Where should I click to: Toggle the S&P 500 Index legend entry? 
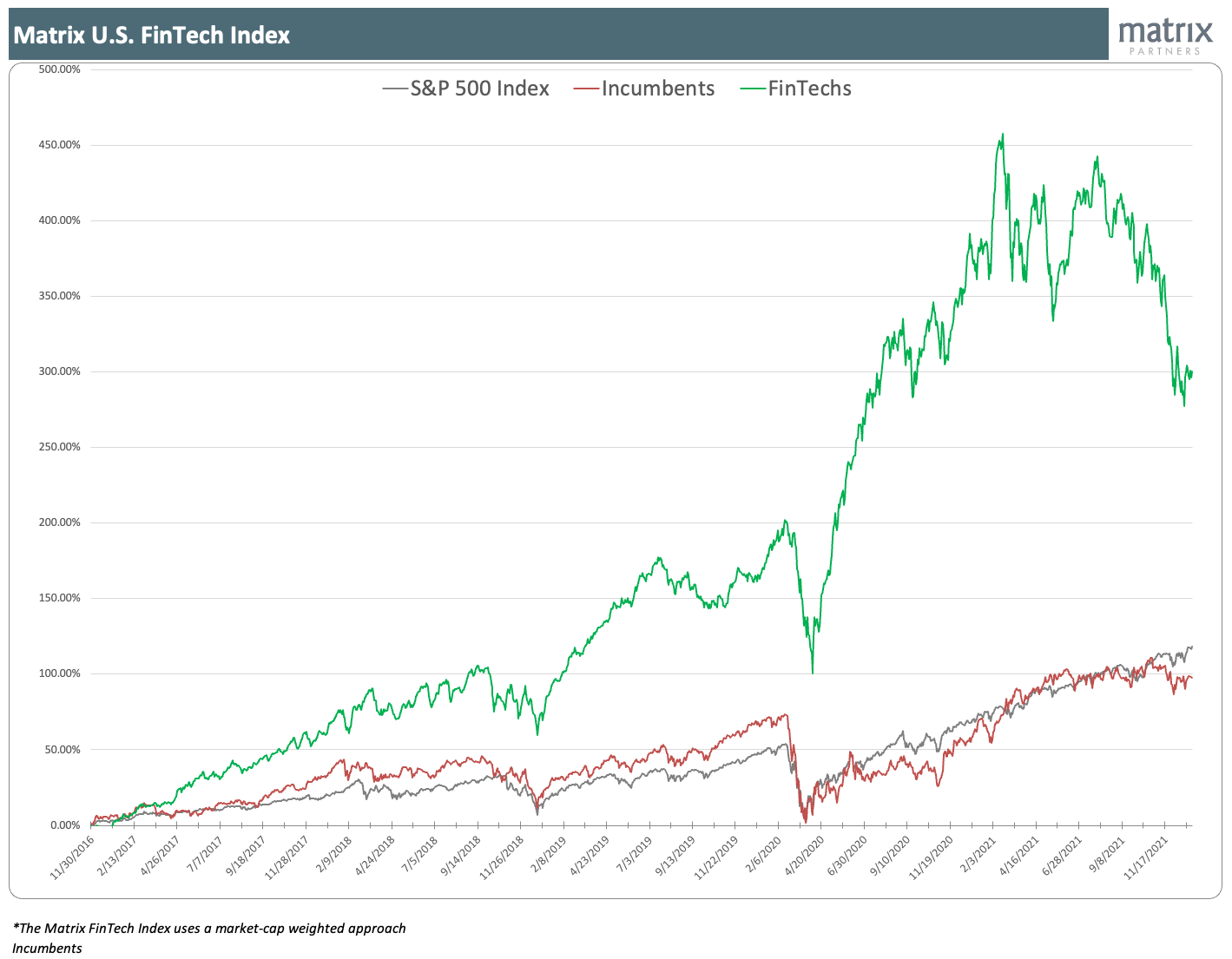[479, 89]
